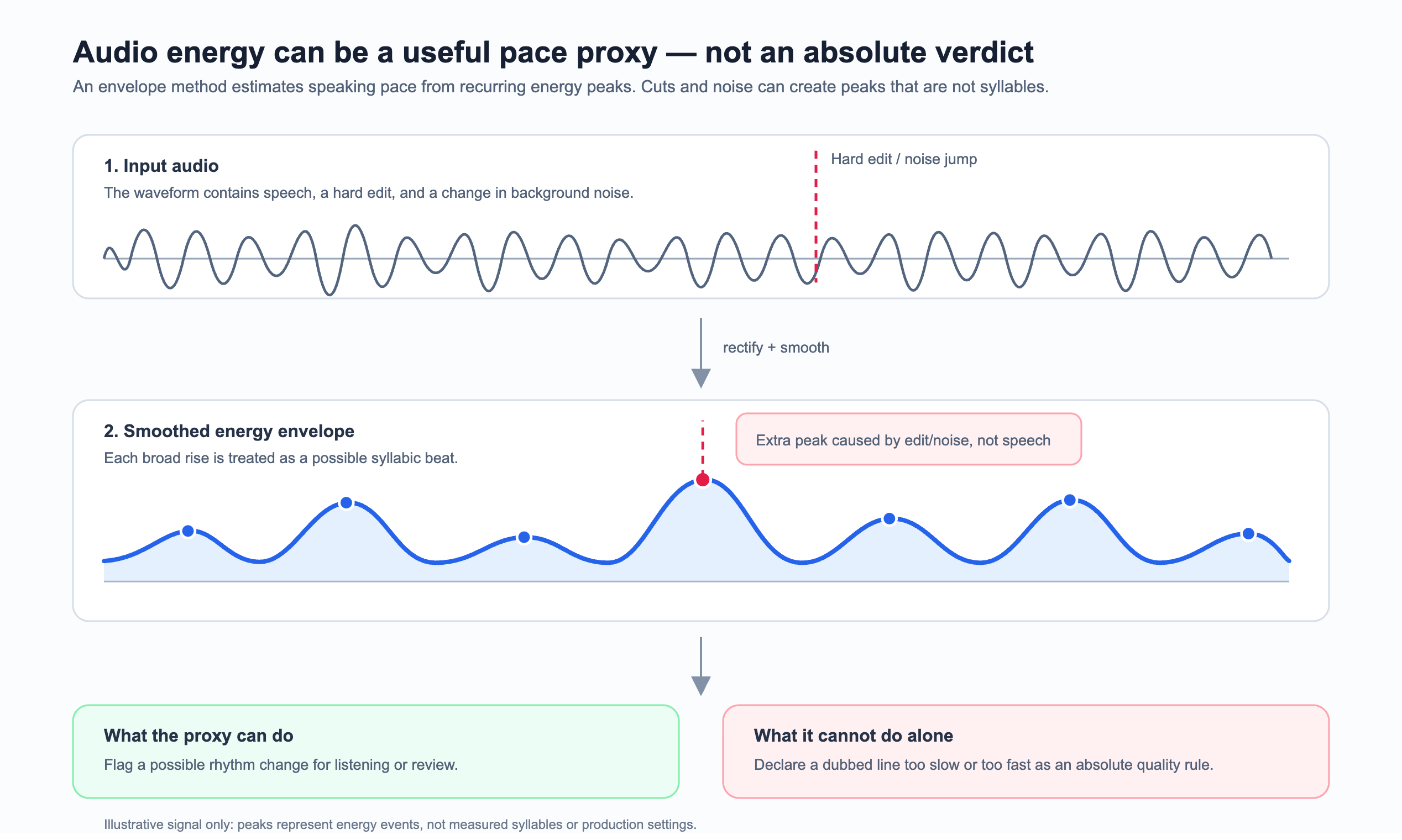The width and height of the screenshot is (1402, 840).
Task: Click 'Hard edit / noise jump' label
Action: coord(904,159)
